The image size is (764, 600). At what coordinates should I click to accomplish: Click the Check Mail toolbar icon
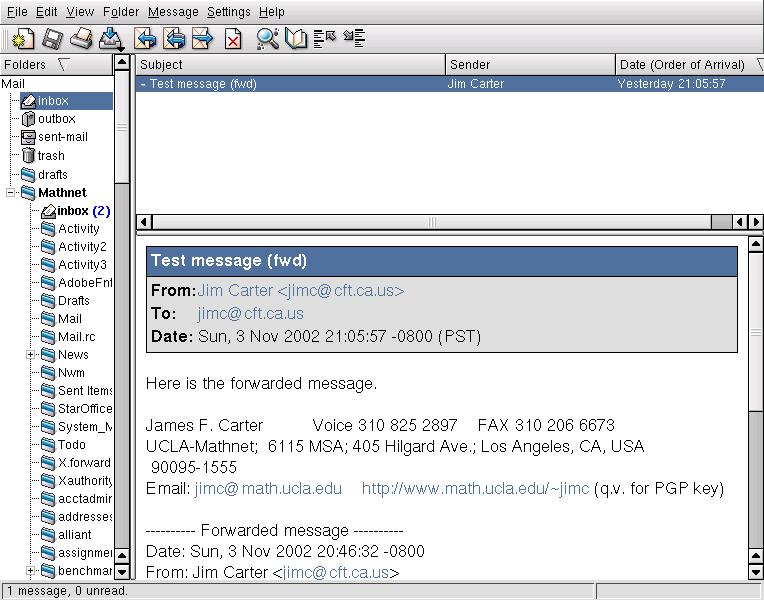111,39
